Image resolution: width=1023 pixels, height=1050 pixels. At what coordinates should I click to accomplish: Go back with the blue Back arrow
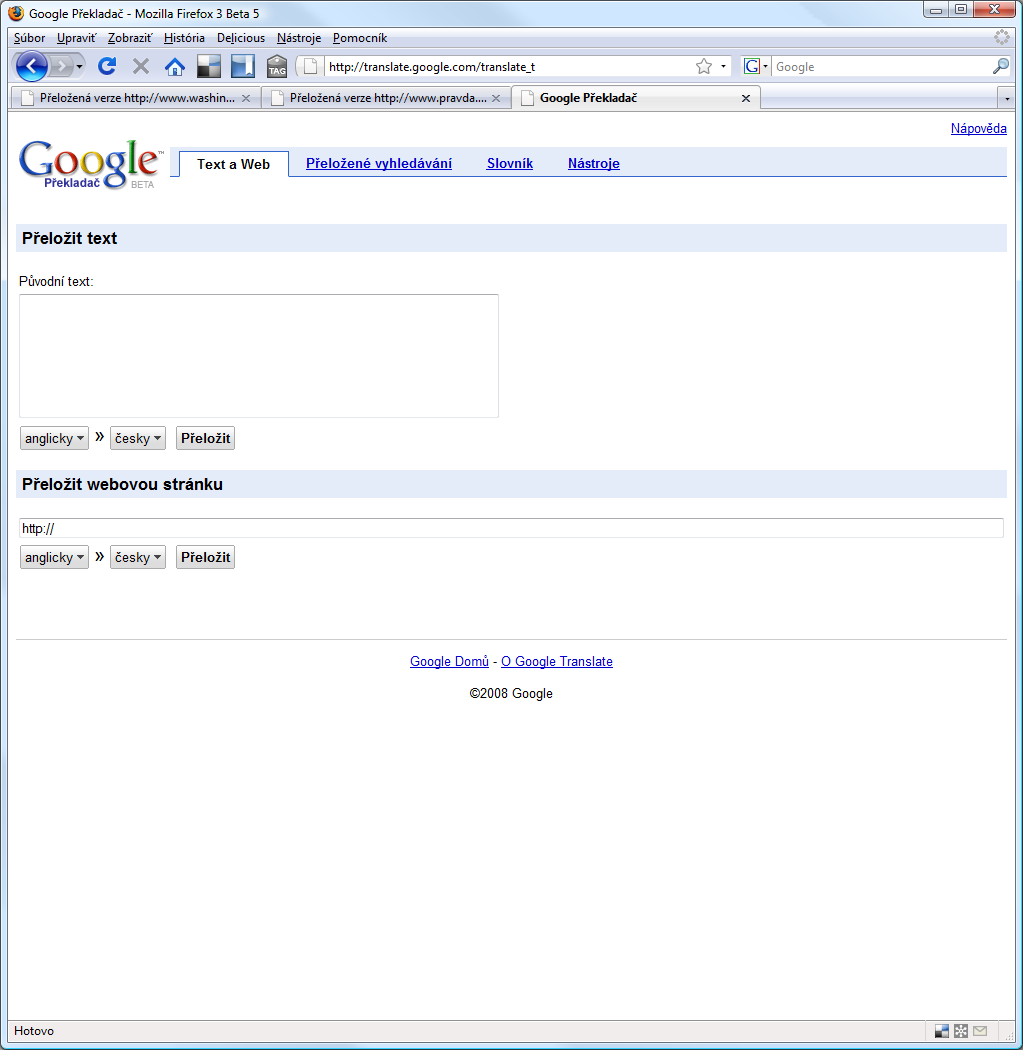(x=31, y=66)
